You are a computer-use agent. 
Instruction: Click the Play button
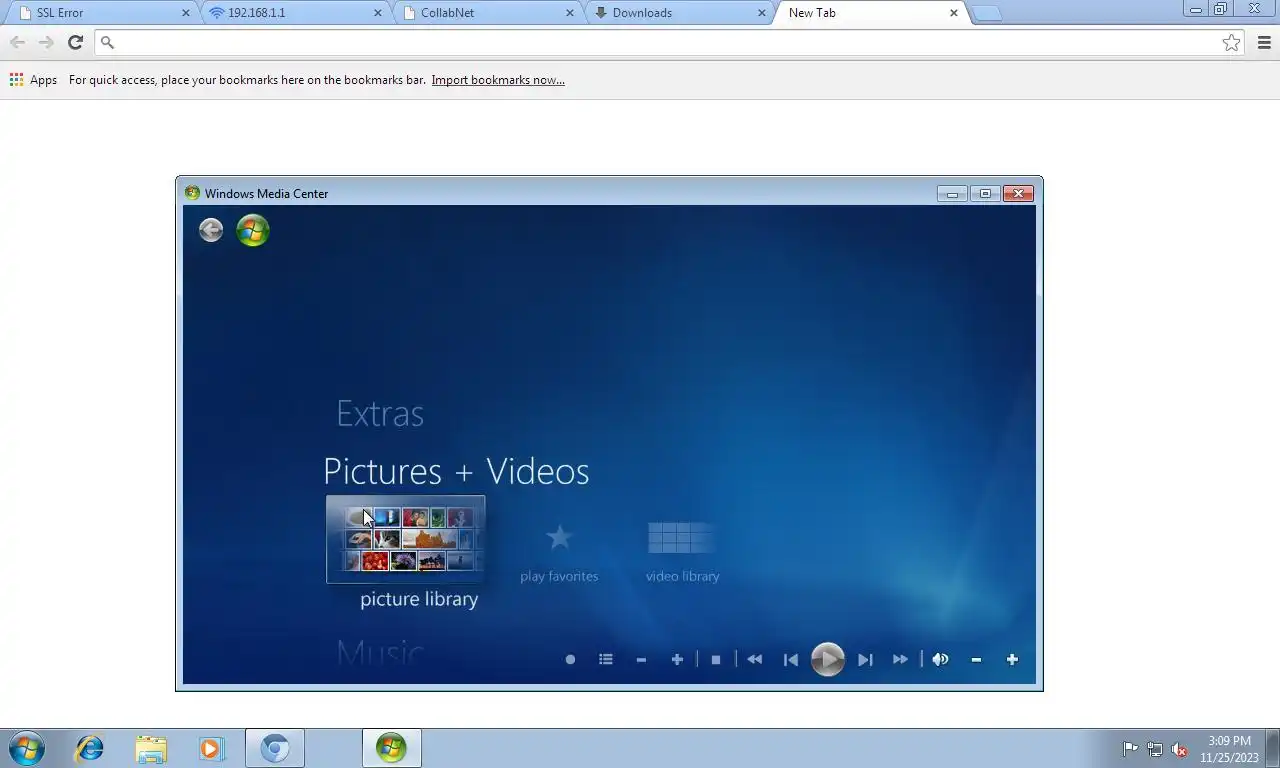tap(828, 659)
